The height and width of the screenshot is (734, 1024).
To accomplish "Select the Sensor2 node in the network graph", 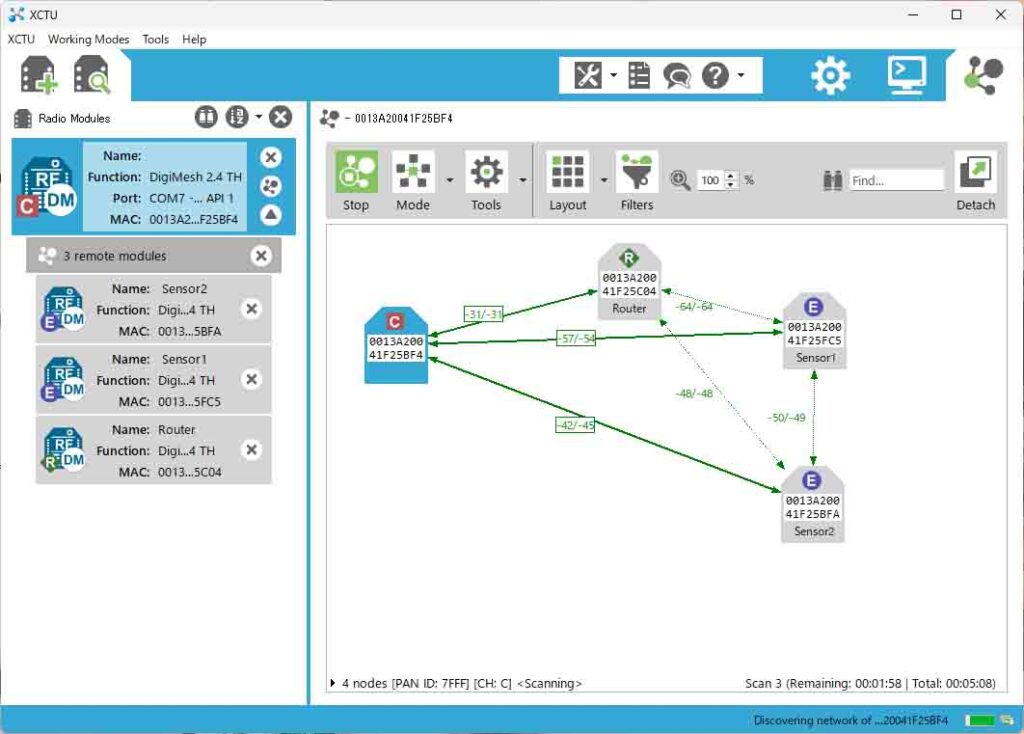I will click(812, 504).
